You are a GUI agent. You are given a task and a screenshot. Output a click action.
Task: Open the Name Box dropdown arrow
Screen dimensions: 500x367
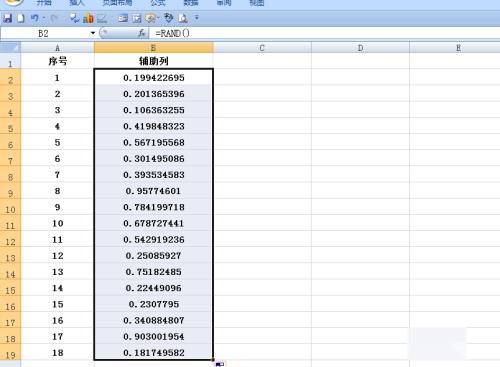93,33
